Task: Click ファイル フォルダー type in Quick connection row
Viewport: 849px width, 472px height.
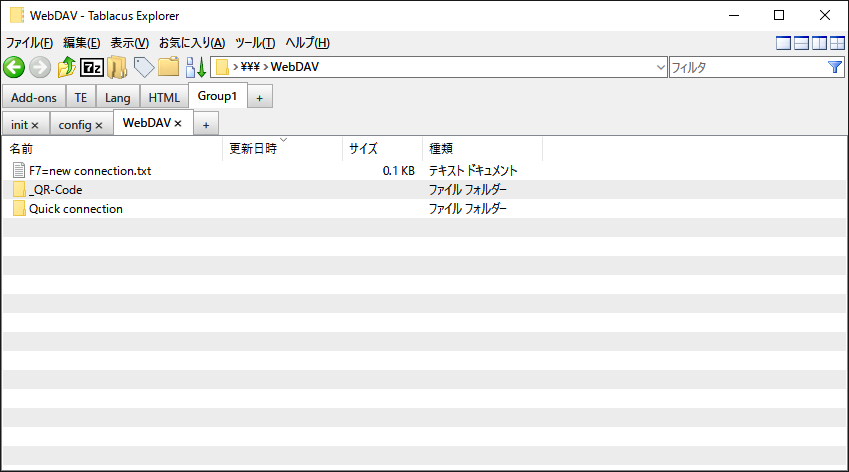Action: click(468, 208)
